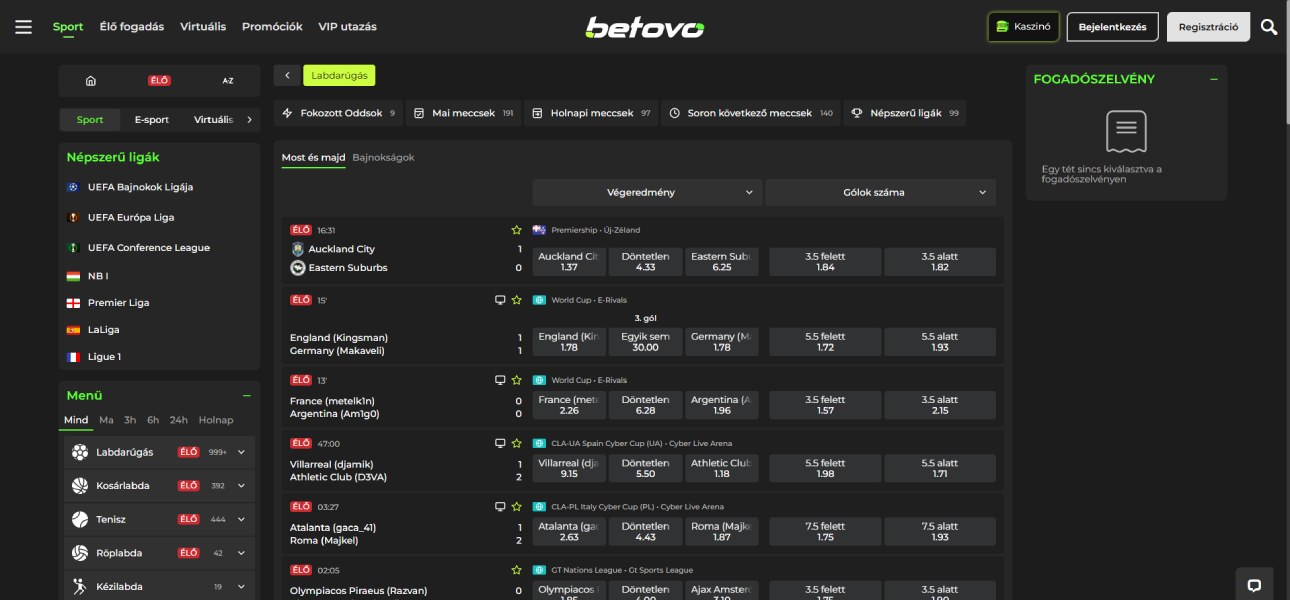1290x600 pixels.
Task: Click the search magnifier icon
Action: click(x=1269, y=27)
